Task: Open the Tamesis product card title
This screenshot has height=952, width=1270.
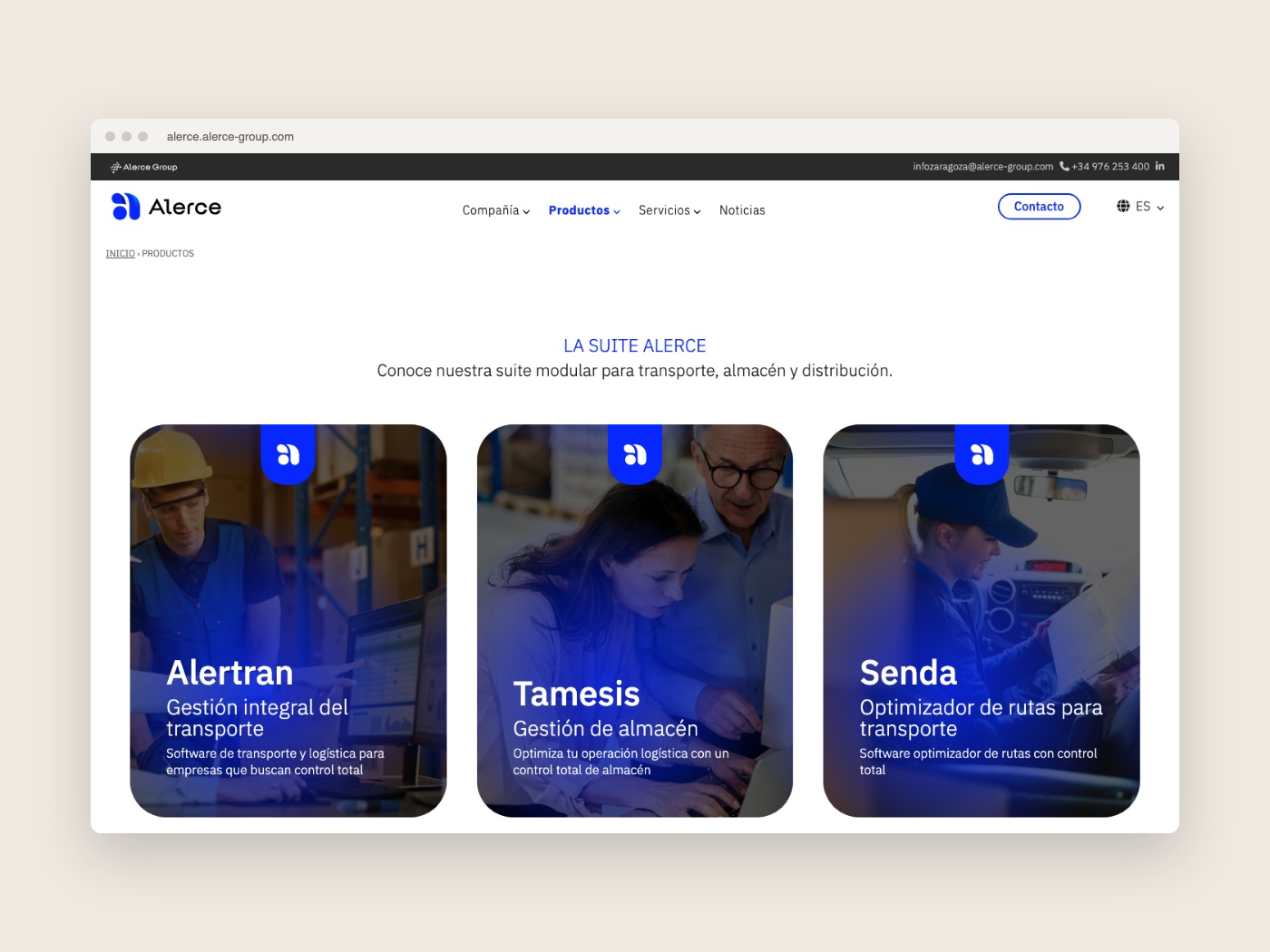Action: [576, 694]
